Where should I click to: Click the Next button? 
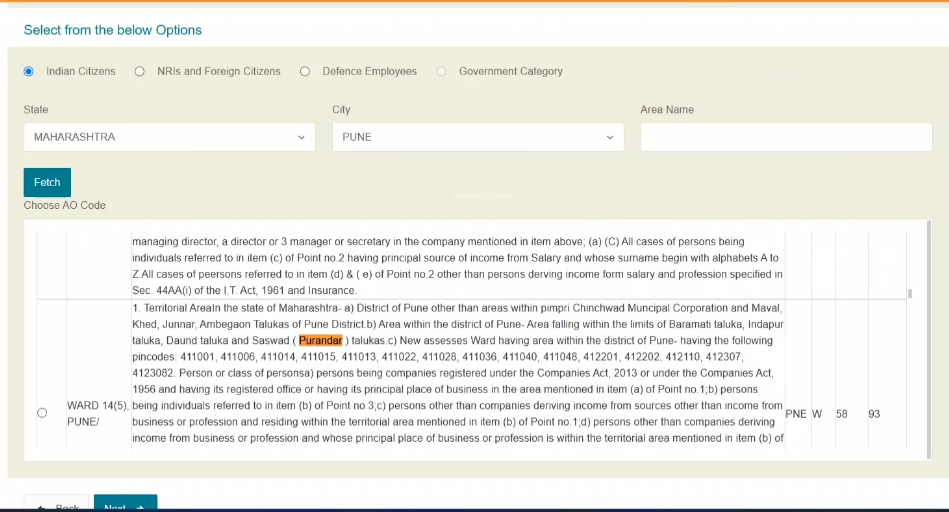(x=125, y=505)
